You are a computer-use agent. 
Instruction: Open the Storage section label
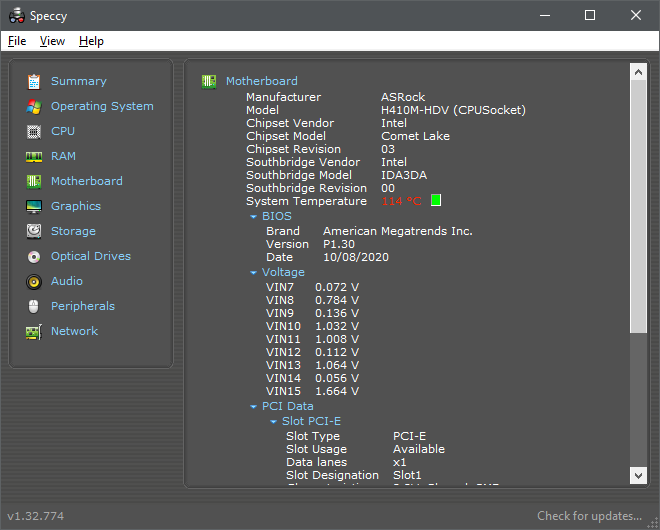click(73, 231)
